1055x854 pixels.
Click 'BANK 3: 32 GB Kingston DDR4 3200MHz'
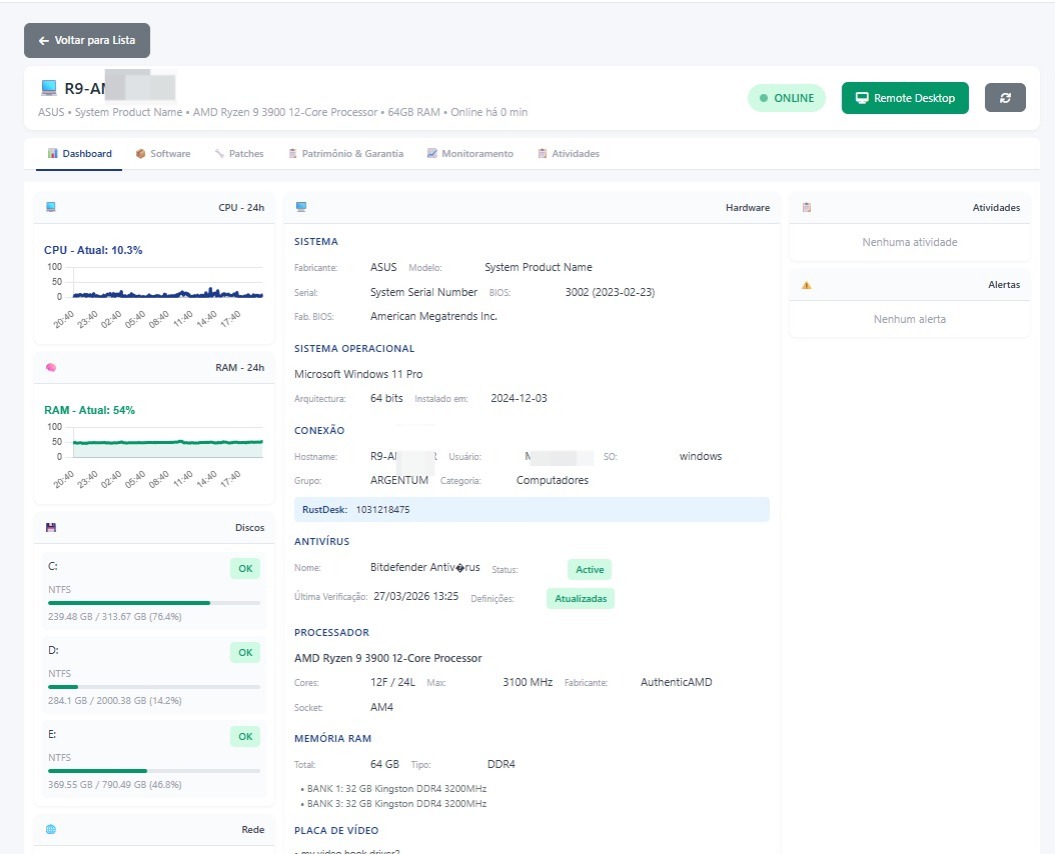click(397, 804)
